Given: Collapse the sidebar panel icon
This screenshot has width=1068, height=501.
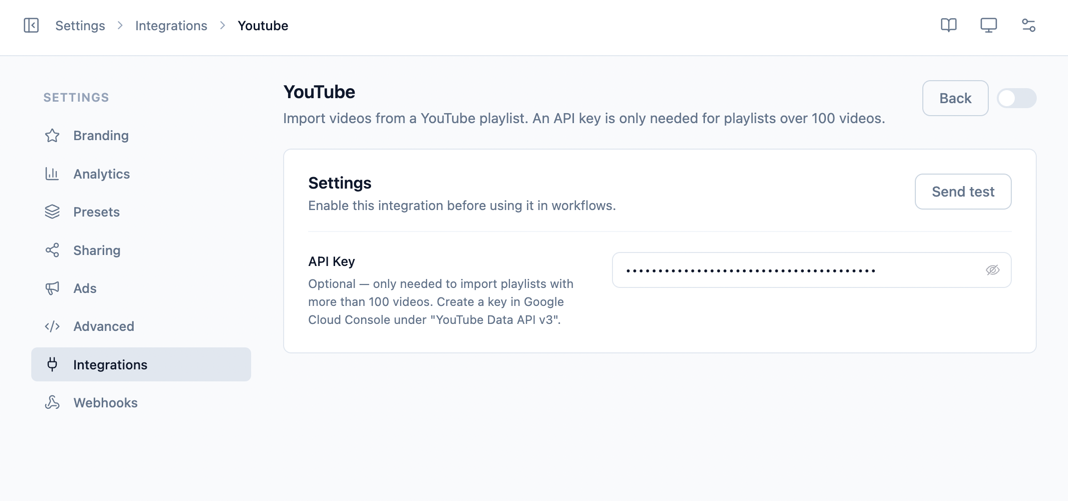Looking at the screenshot, I should pos(31,25).
